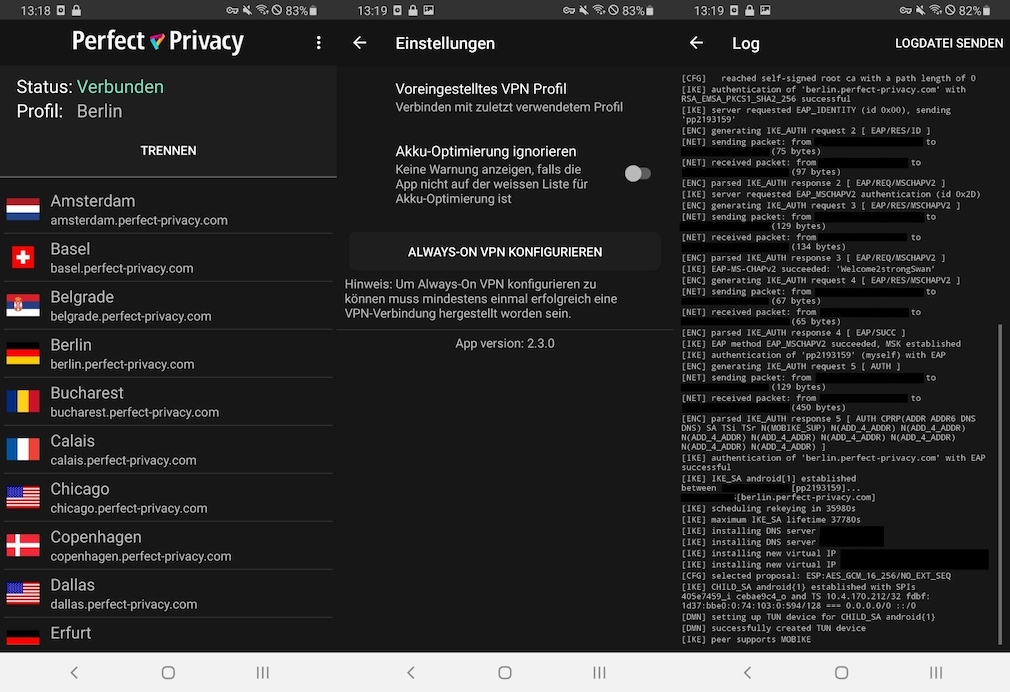Tap the Serbian flag next to Belgrade
The image size is (1010, 692).
22,305
